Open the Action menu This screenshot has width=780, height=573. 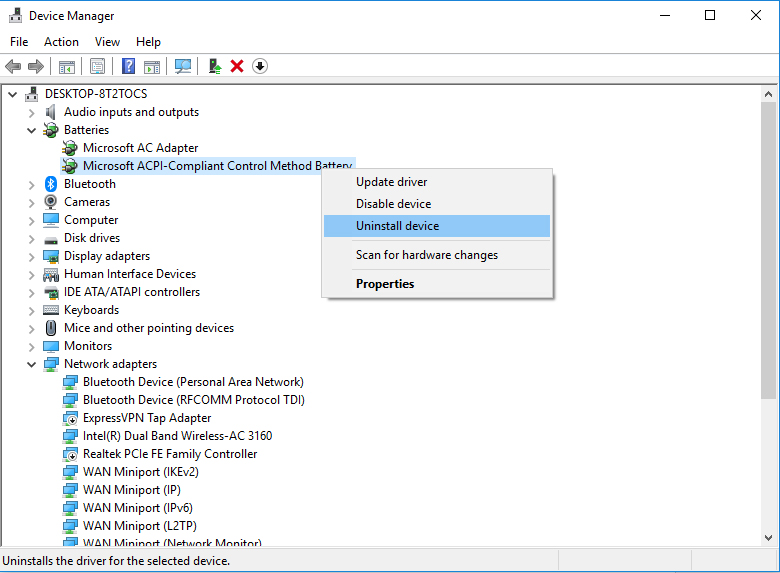pos(61,42)
